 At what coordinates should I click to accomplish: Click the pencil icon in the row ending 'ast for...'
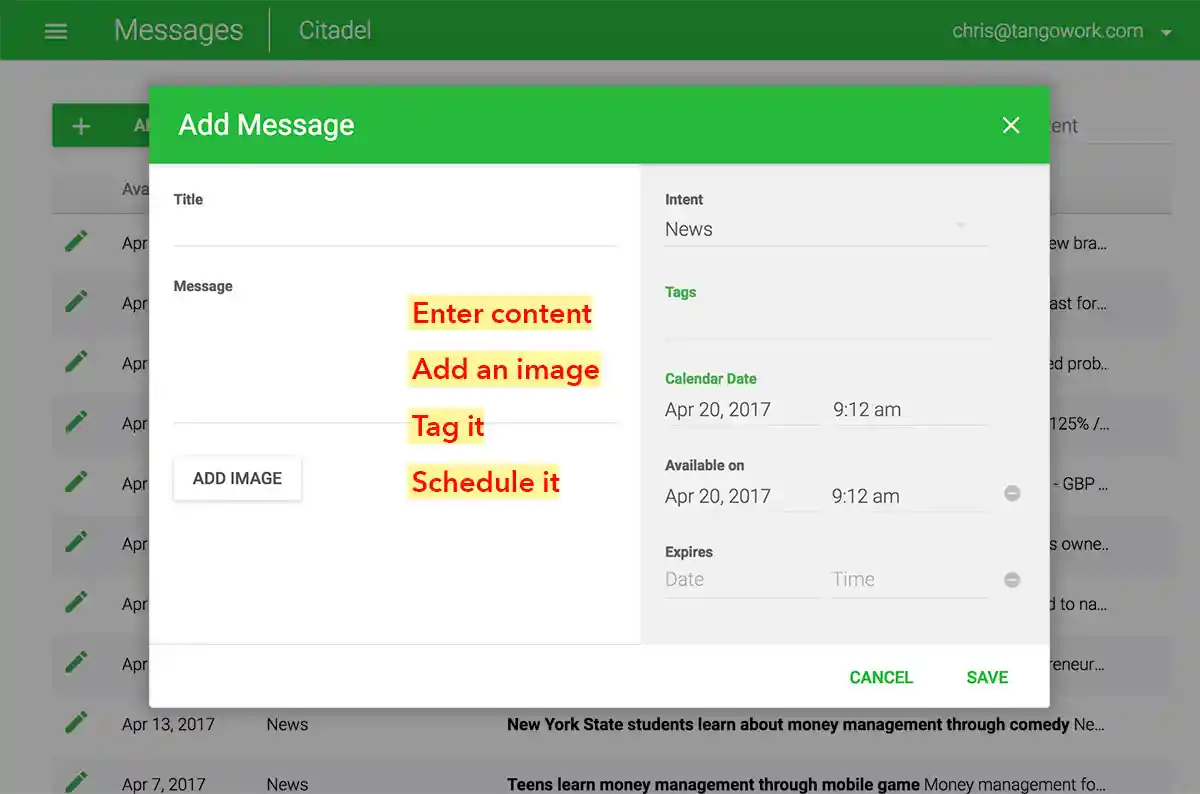[x=76, y=301]
